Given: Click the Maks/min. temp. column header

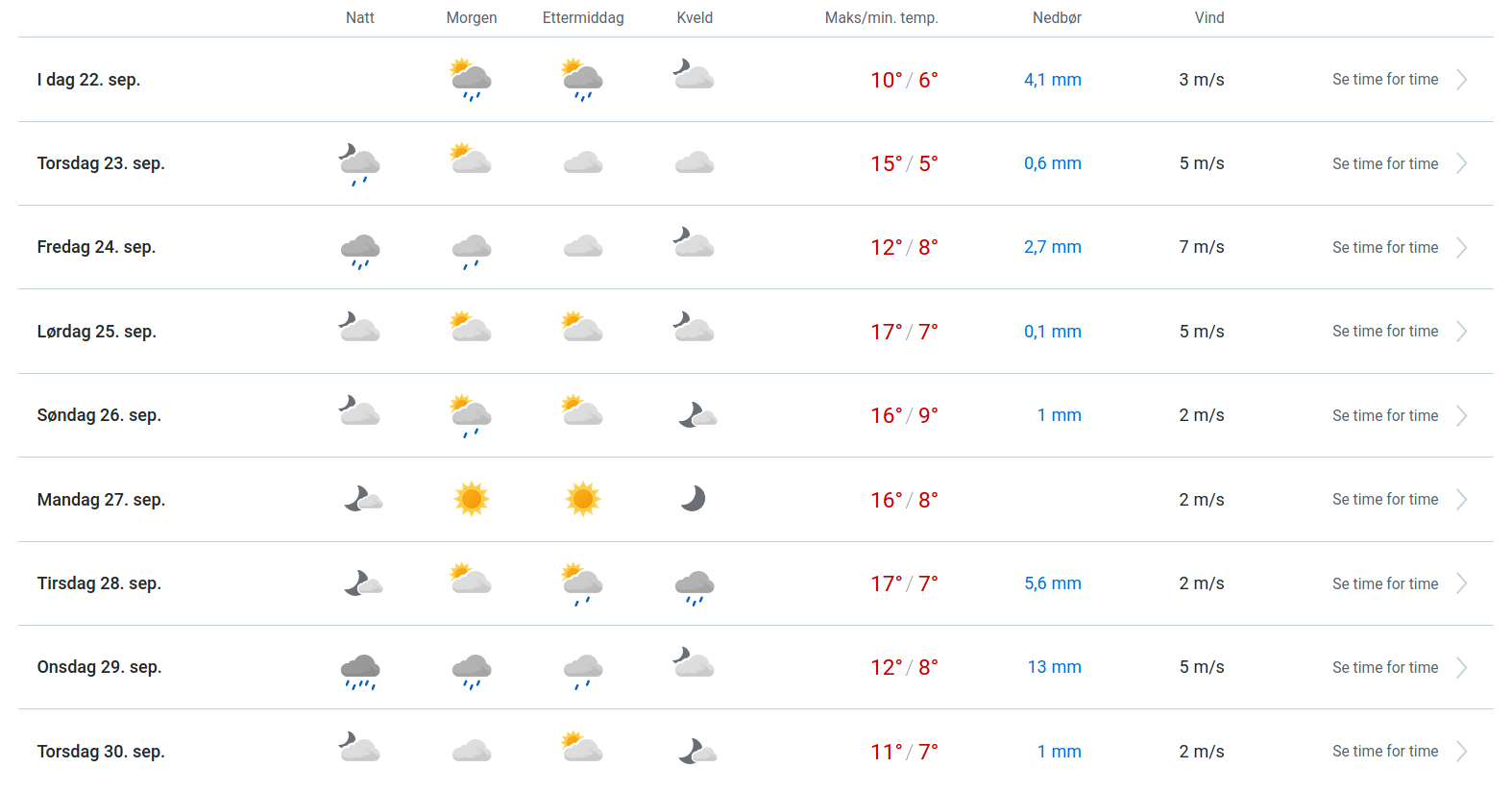Looking at the screenshot, I should tap(881, 17).
